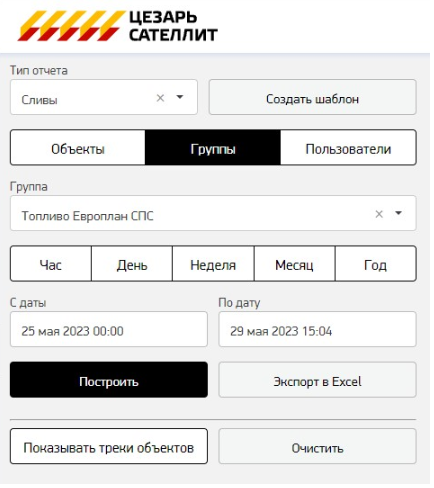Open the С даты date field
Viewport: 434px width, 488px height.
point(109,329)
